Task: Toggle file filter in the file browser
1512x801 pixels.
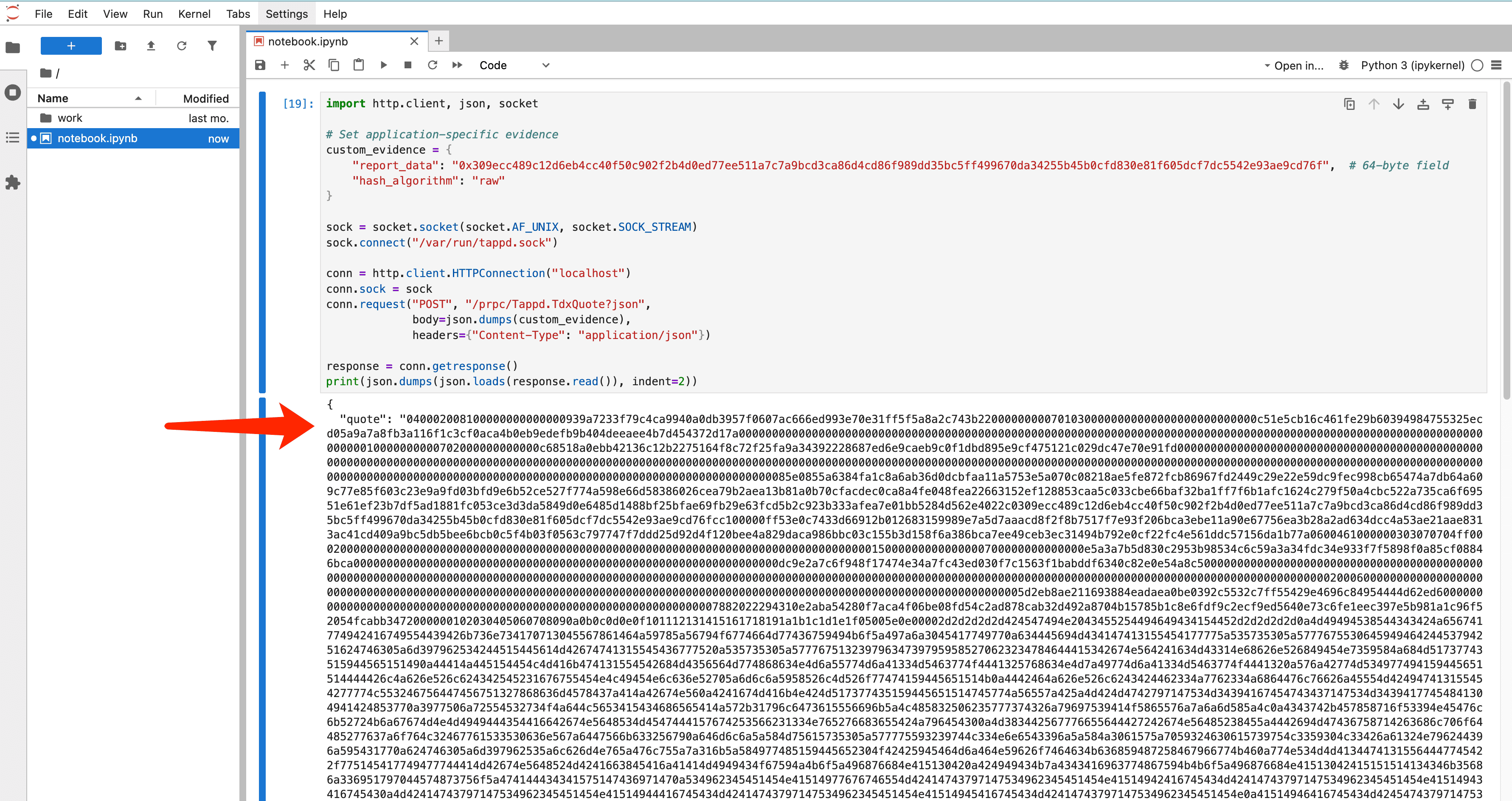Action: 212,46
